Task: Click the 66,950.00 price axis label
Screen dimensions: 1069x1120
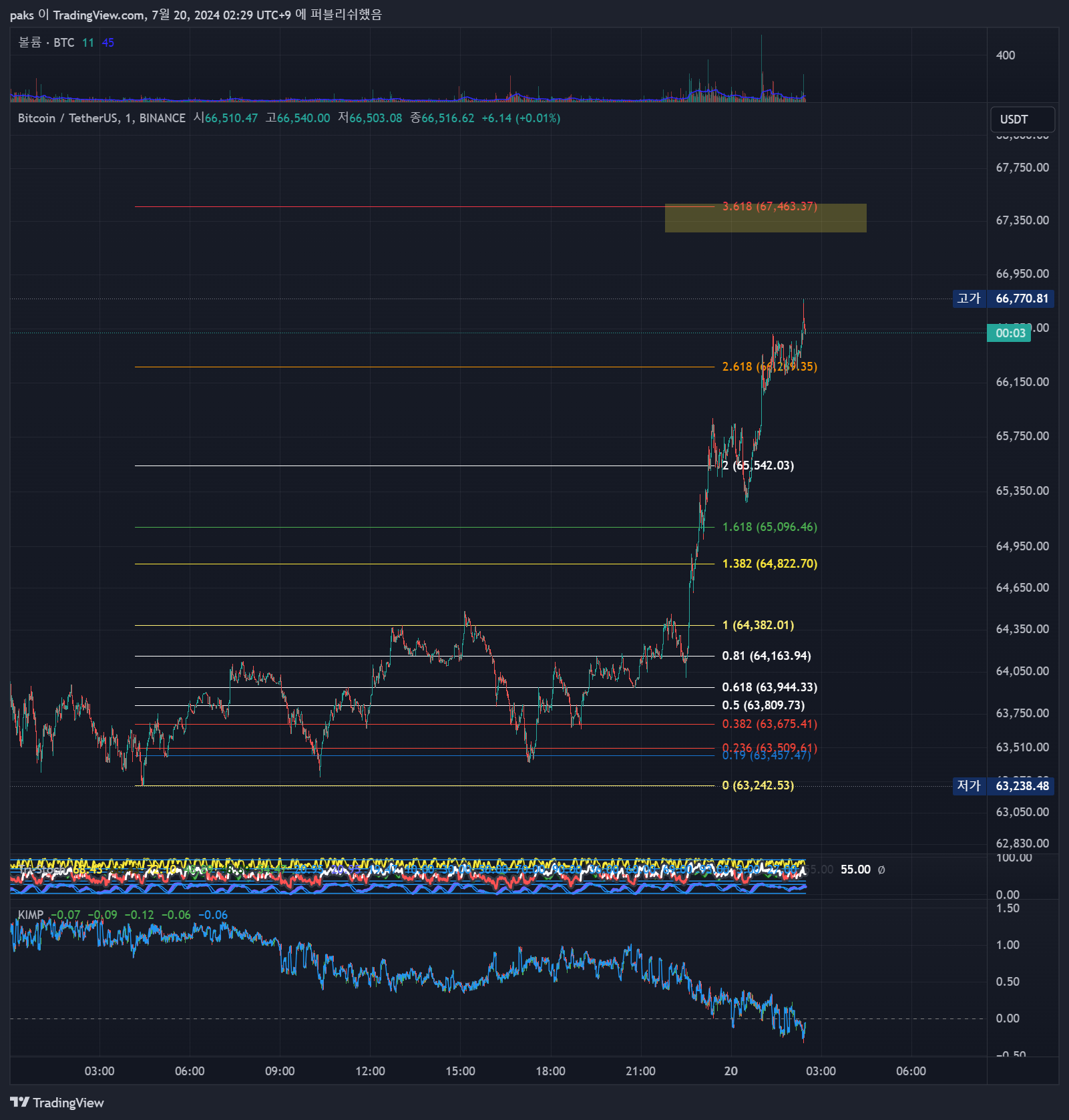Action: [1022, 274]
